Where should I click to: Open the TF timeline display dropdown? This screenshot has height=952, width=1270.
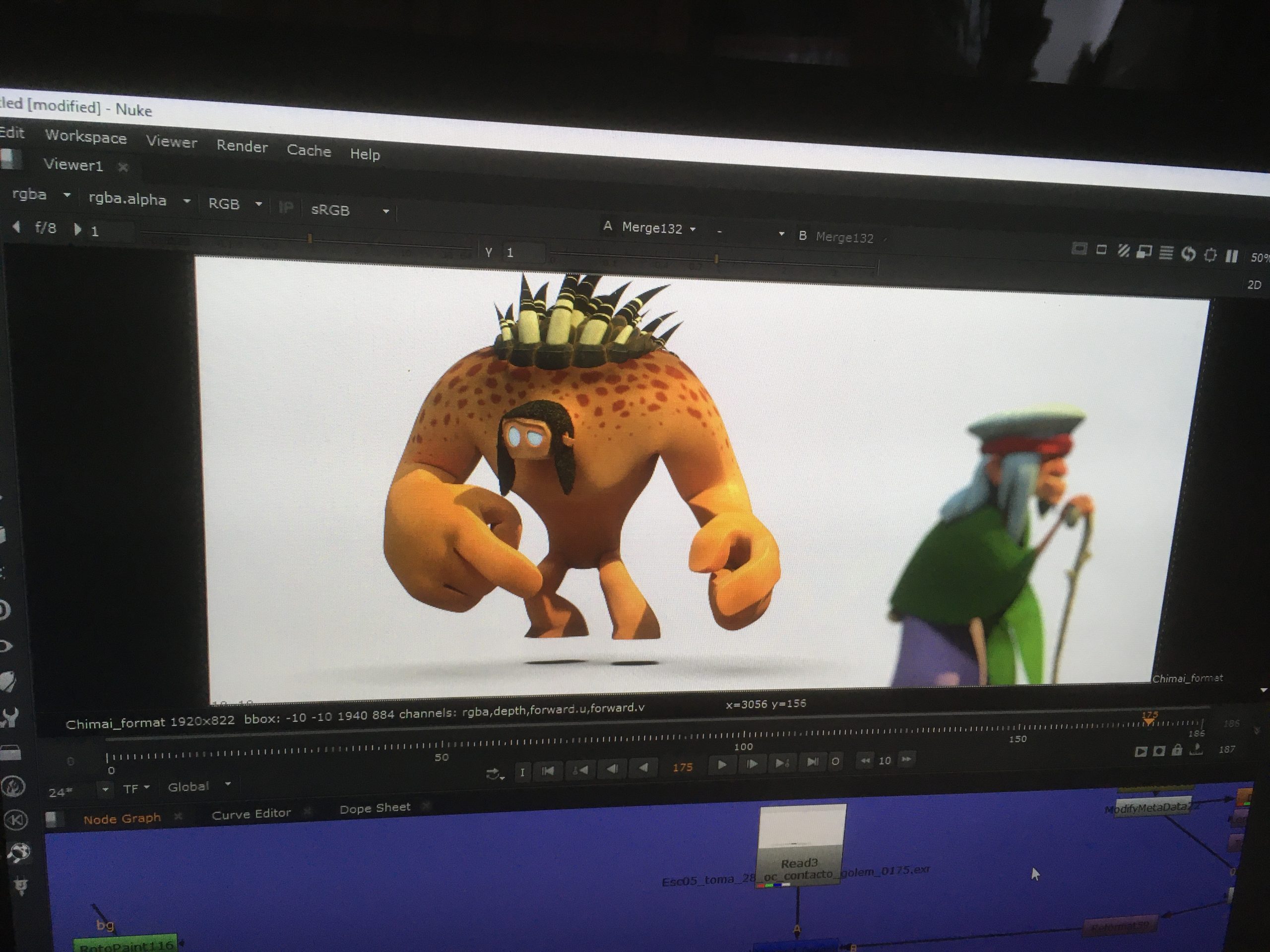click(x=136, y=788)
